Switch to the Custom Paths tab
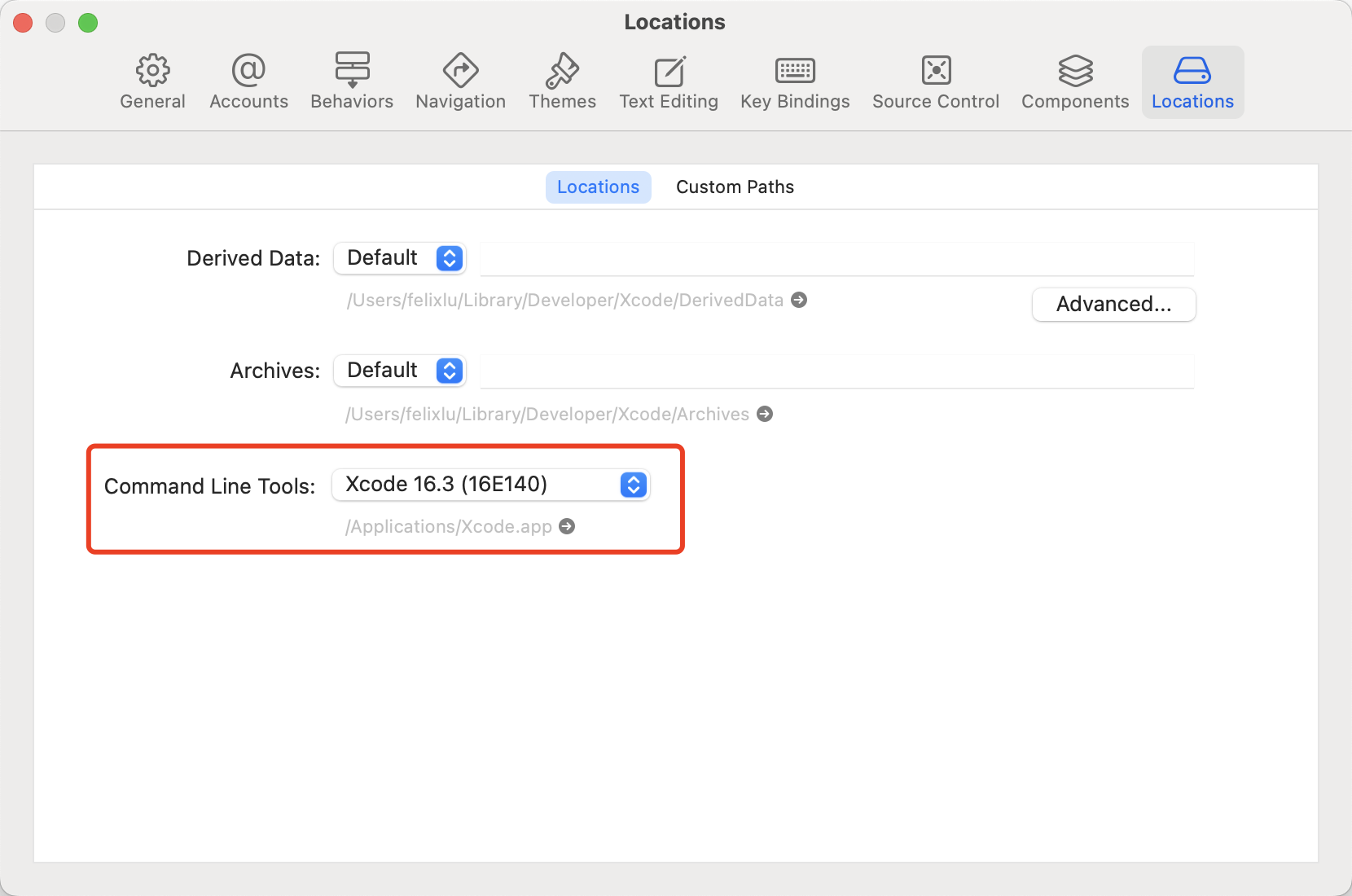 [735, 187]
